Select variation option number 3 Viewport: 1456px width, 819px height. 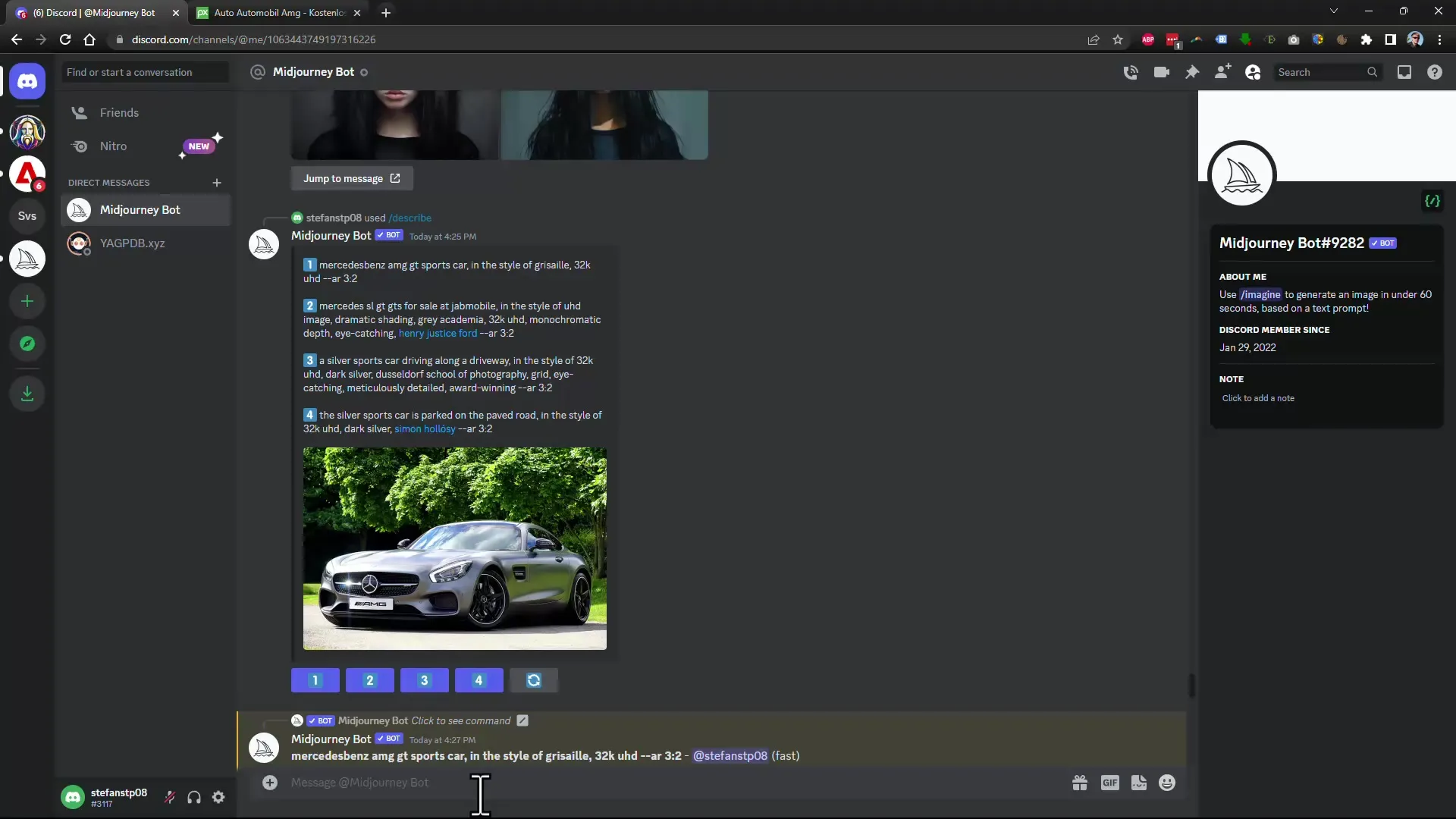424,680
